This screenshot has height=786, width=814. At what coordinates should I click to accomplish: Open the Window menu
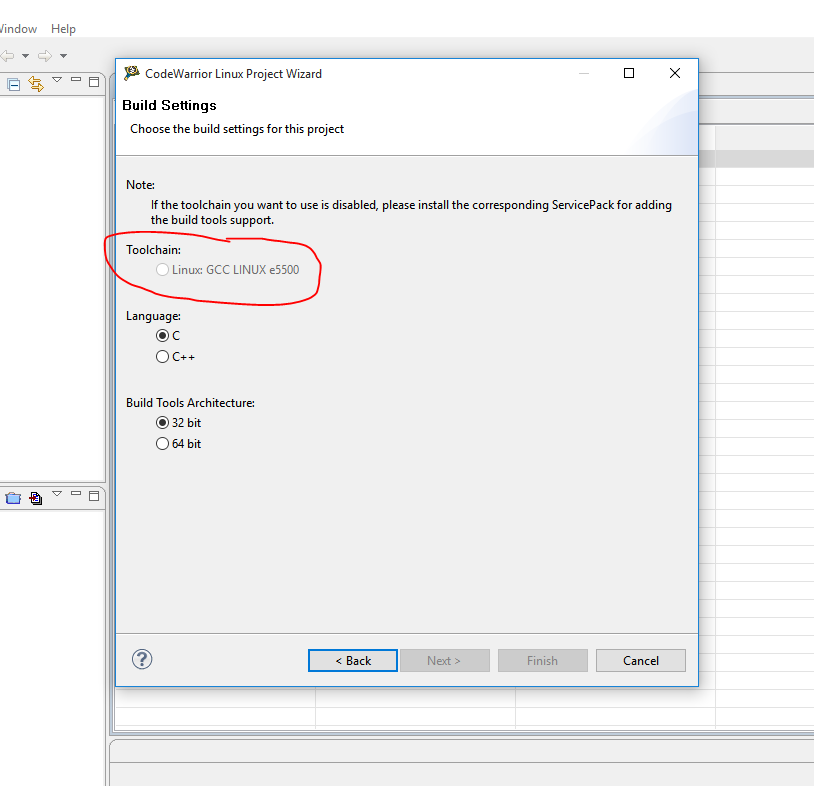pyautogui.click(x=18, y=29)
